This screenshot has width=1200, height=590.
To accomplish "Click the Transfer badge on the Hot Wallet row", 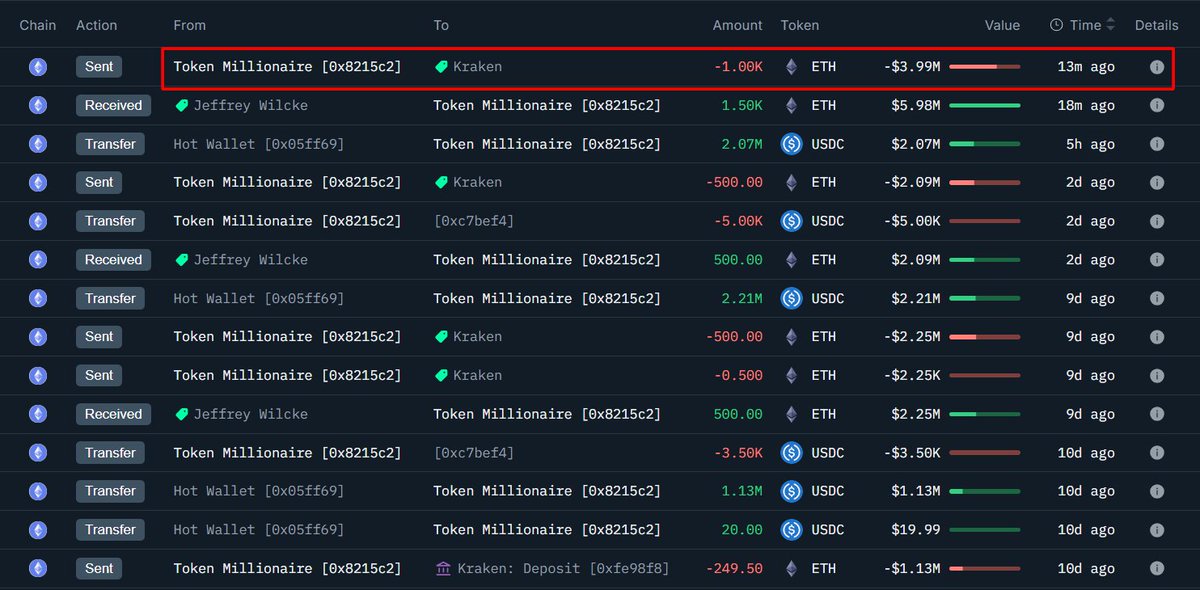I will [110, 143].
